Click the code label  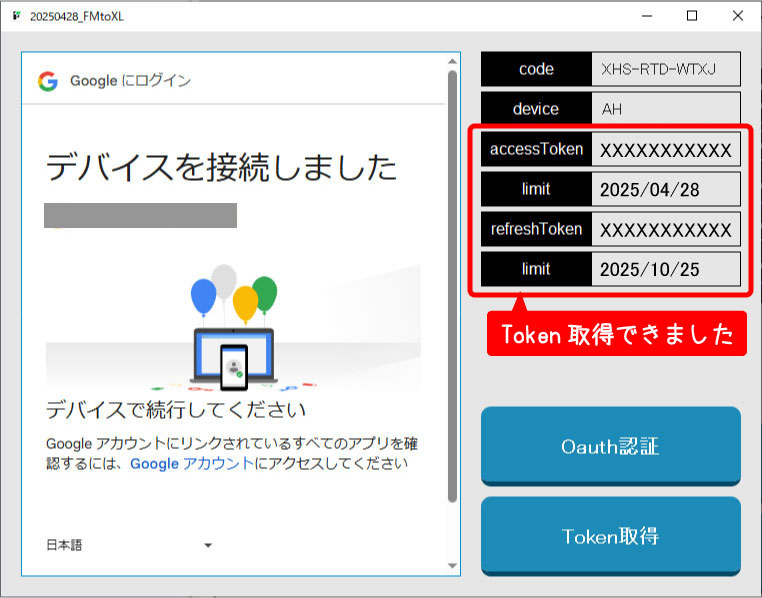(537, 69)
